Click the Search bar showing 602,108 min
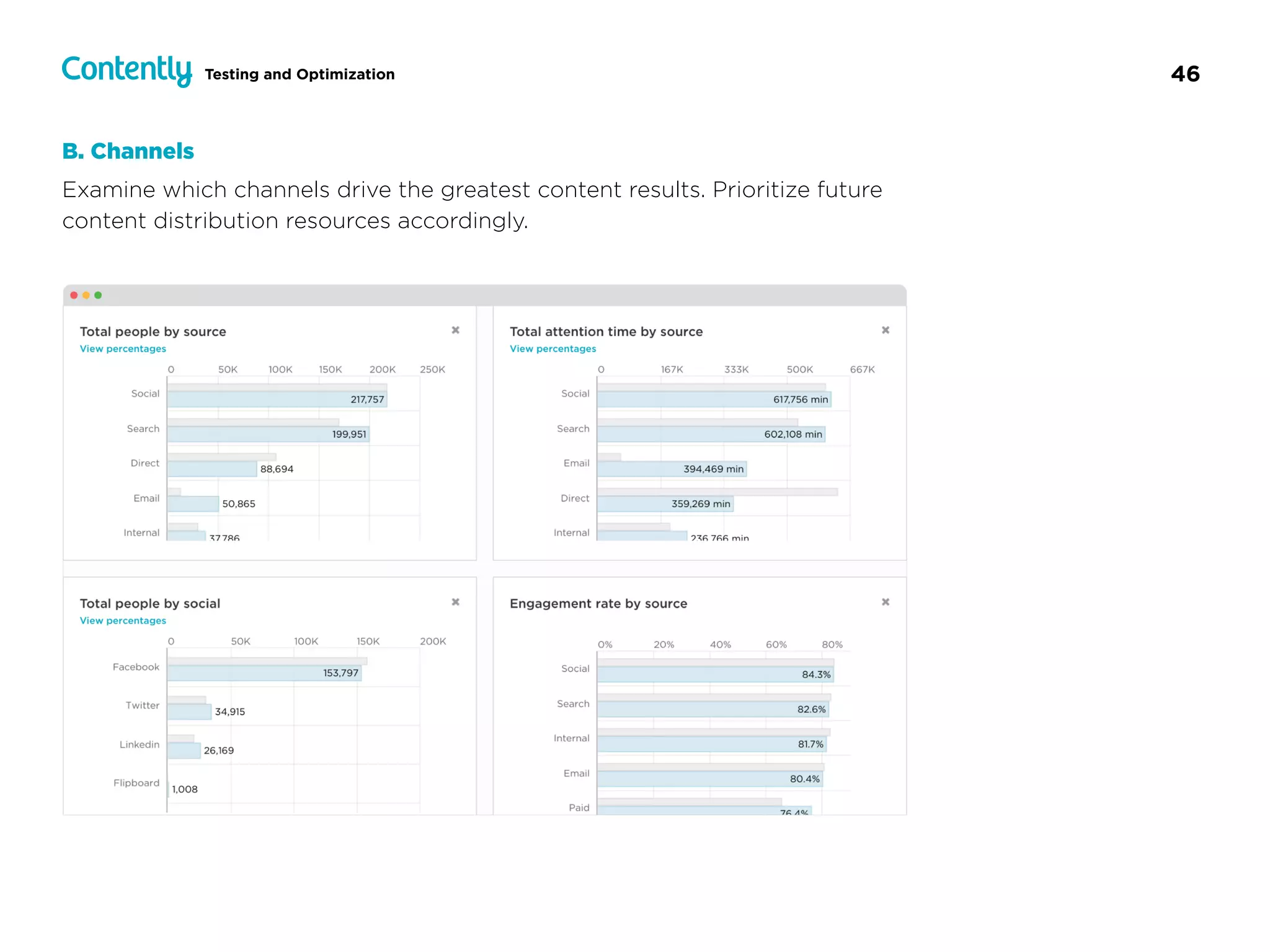The width and height of the screenshot is (1270, 952). [711, 434]
